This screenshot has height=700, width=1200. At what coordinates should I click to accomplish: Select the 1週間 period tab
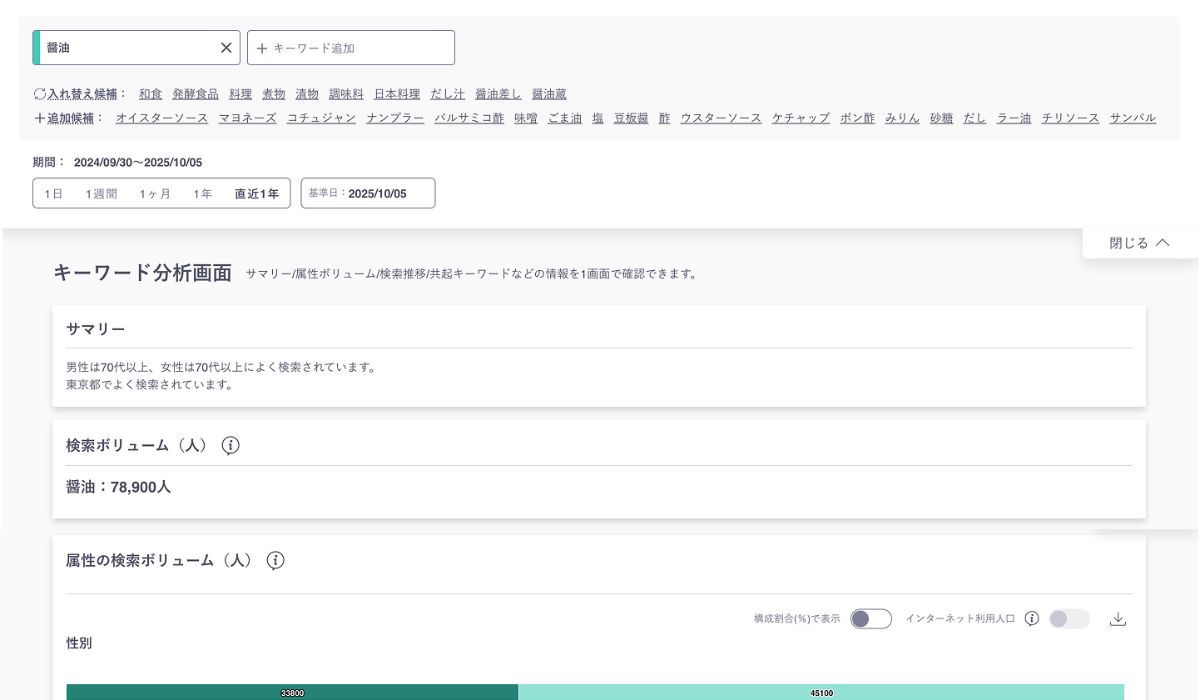click(x=101, y=194)
